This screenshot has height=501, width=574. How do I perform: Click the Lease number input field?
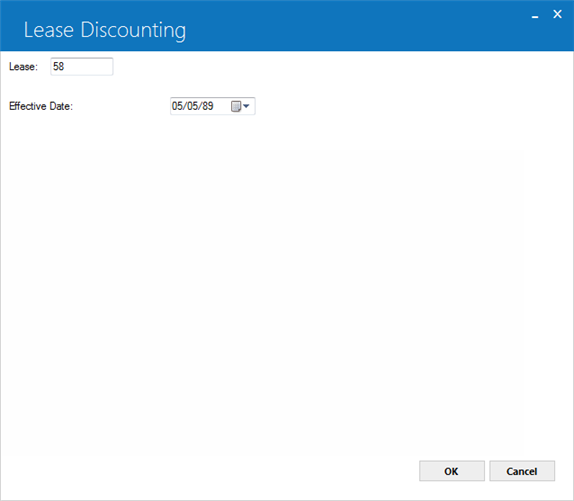[x=82, y=67]
